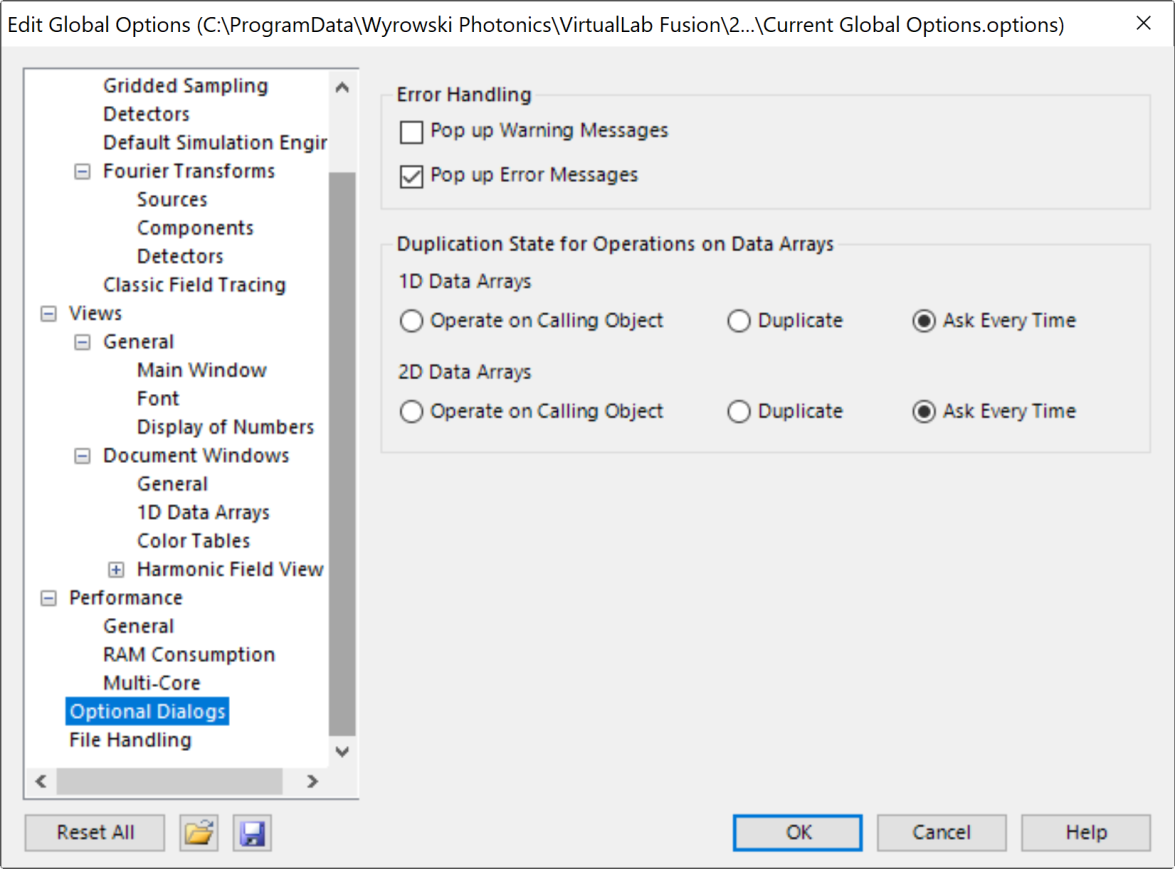The width and height of the screenshot is (1175, 869).
Task: Select Detectors under Fourier Transforms
Action: click(180, 256)
